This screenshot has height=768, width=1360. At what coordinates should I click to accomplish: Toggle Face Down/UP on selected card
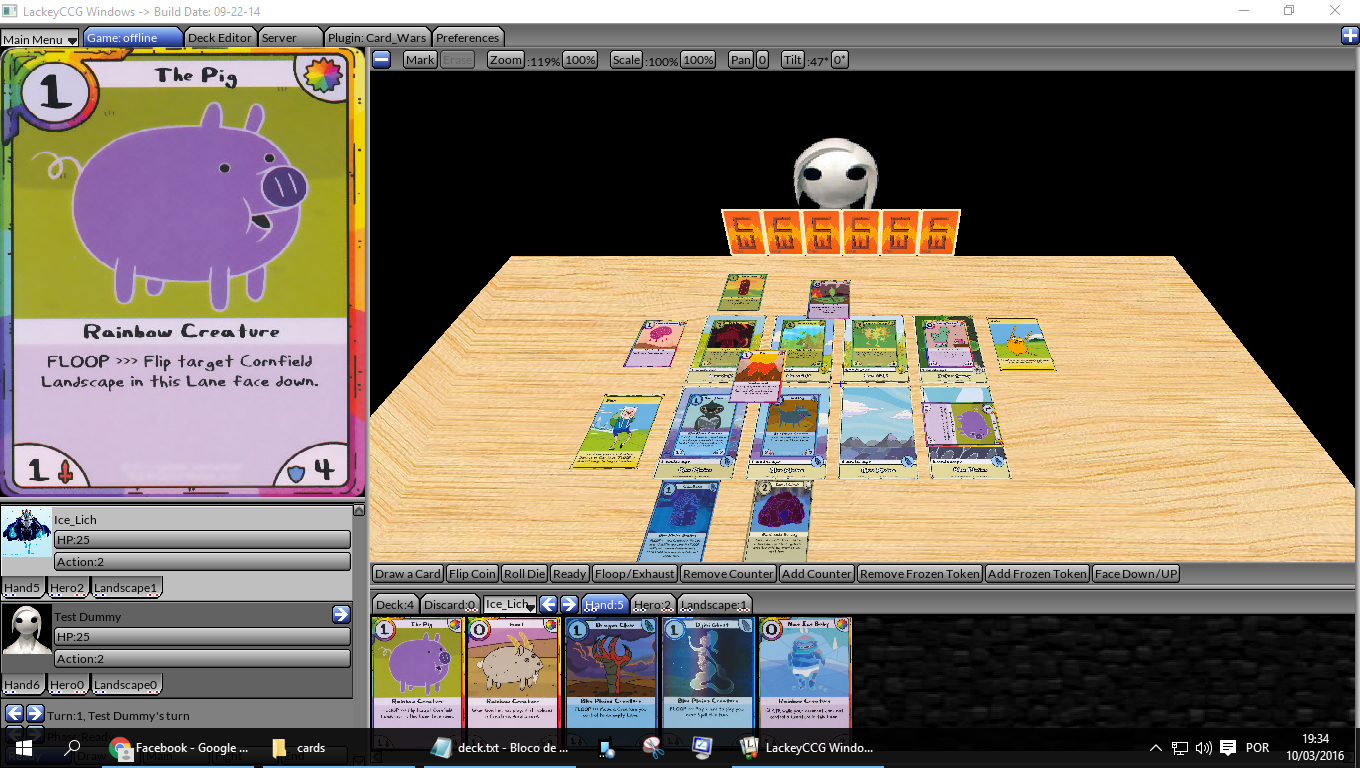1136,573
